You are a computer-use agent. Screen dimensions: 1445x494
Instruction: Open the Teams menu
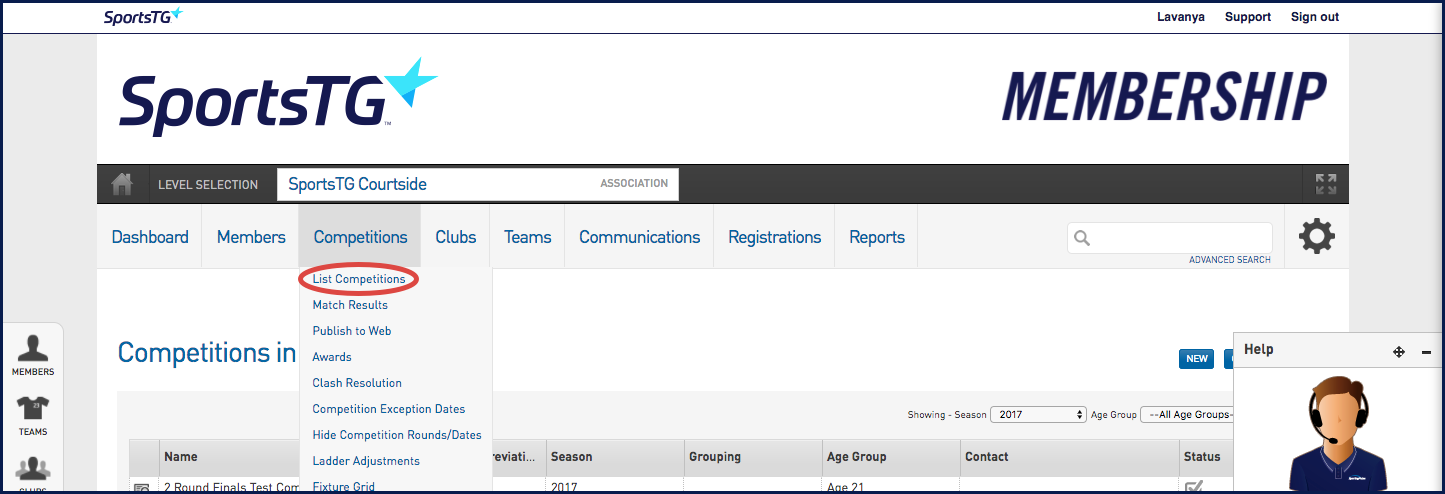pyautogui.click(x=528, y=237)
